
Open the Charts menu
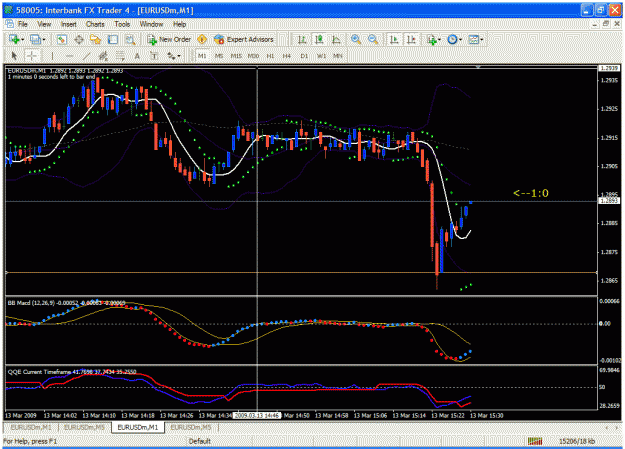(x=95, y=24)
